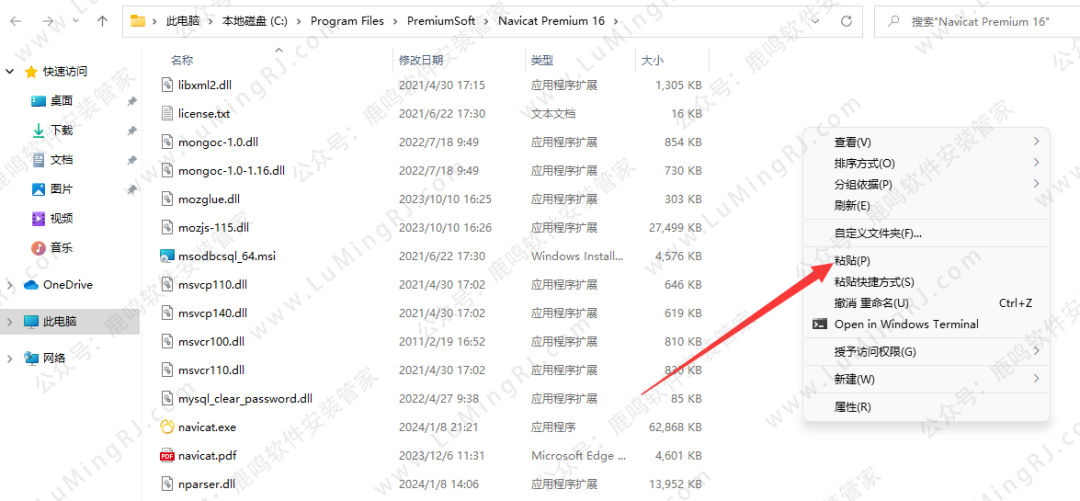
Task: Select navicat.exe application icon
Action: pyautogui.click(x=167, y=427)
